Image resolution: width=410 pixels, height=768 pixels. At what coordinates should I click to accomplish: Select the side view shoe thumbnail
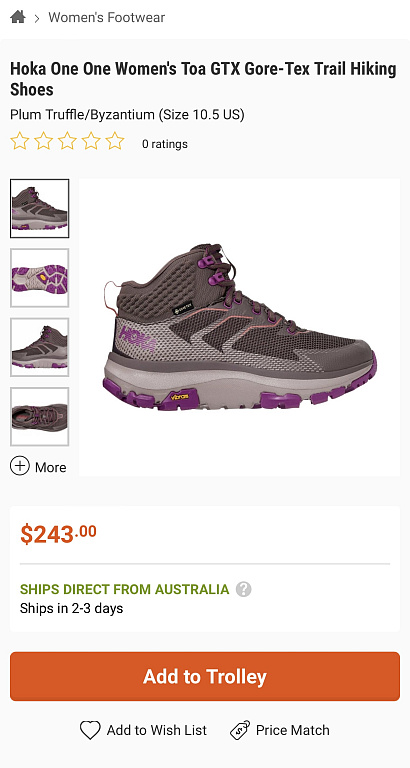(40, 208)
